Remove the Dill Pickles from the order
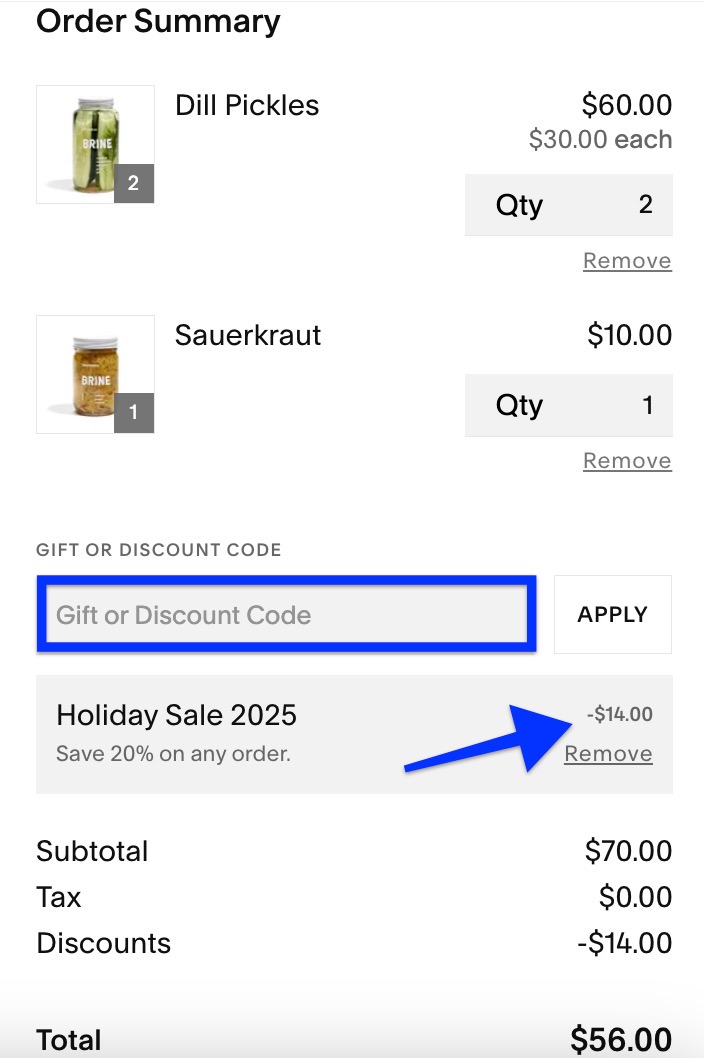 pyautogui.click(x=627, y=259)
